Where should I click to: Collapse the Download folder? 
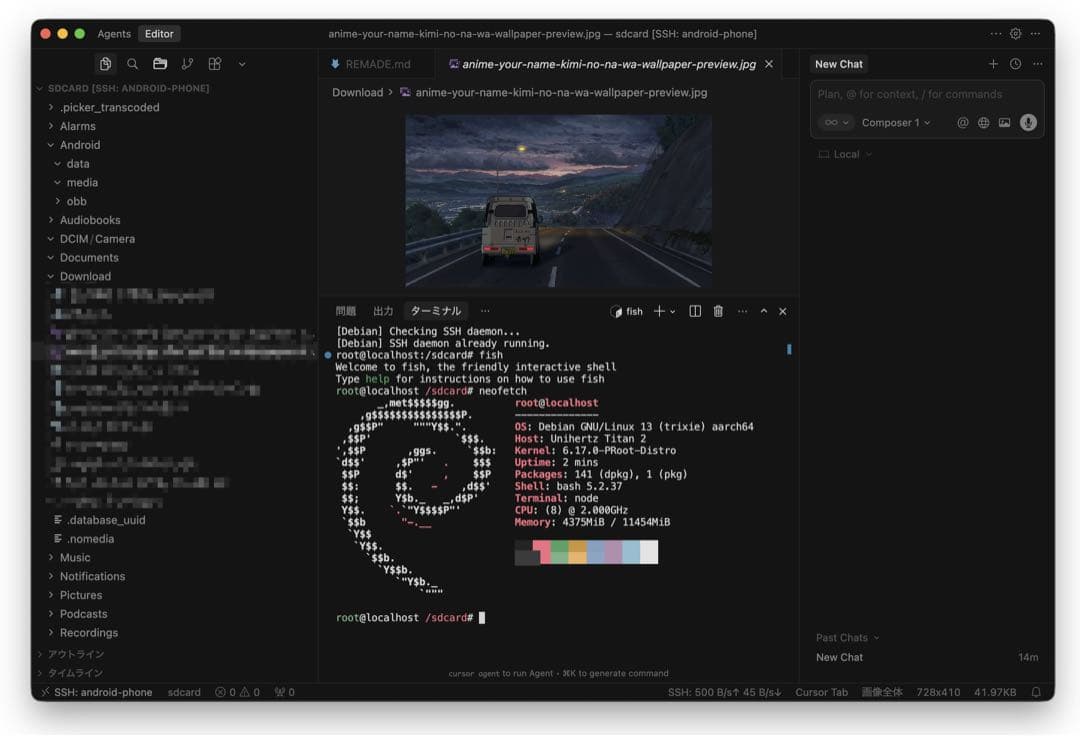(85, 276)
